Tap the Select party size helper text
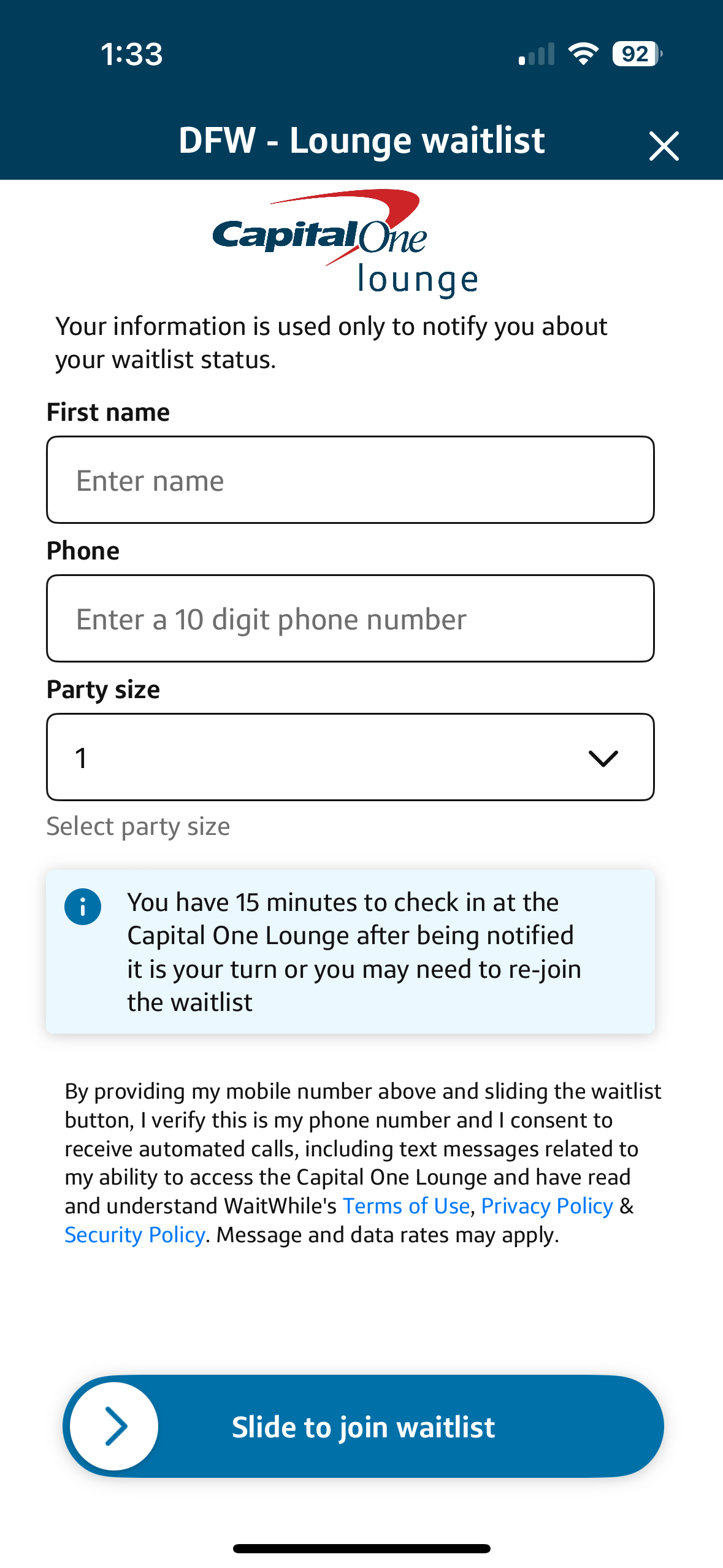 137,826
